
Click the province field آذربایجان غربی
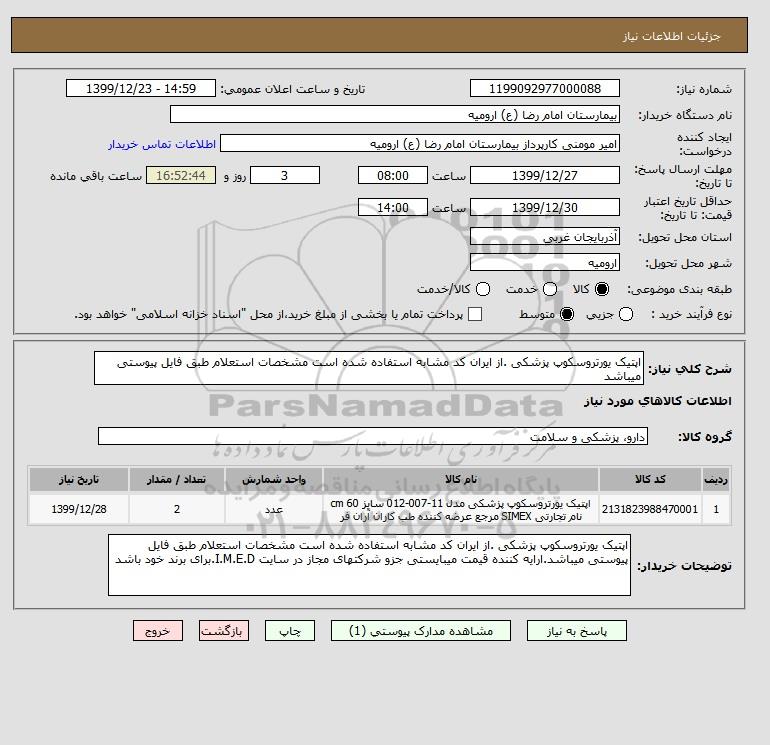[545, 237]
